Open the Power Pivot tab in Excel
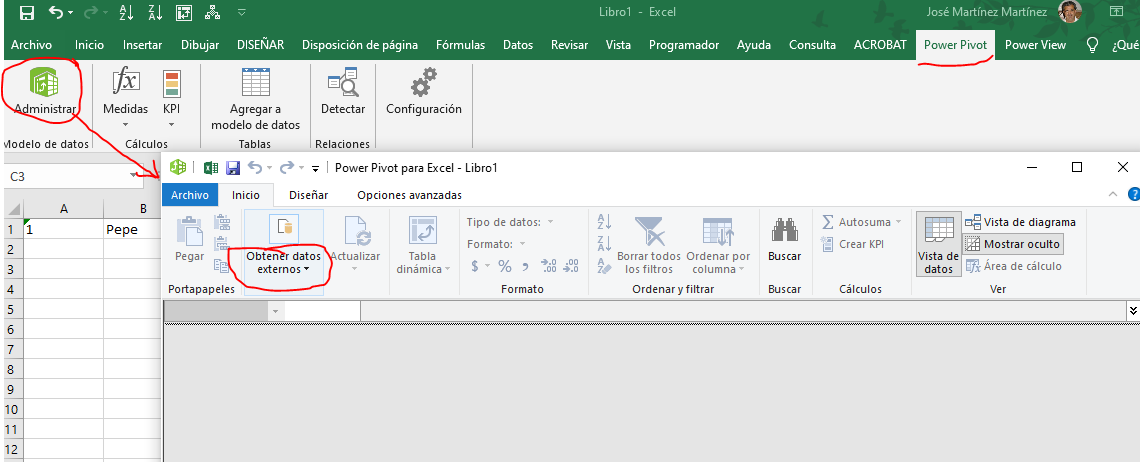 tap(955, 45)
